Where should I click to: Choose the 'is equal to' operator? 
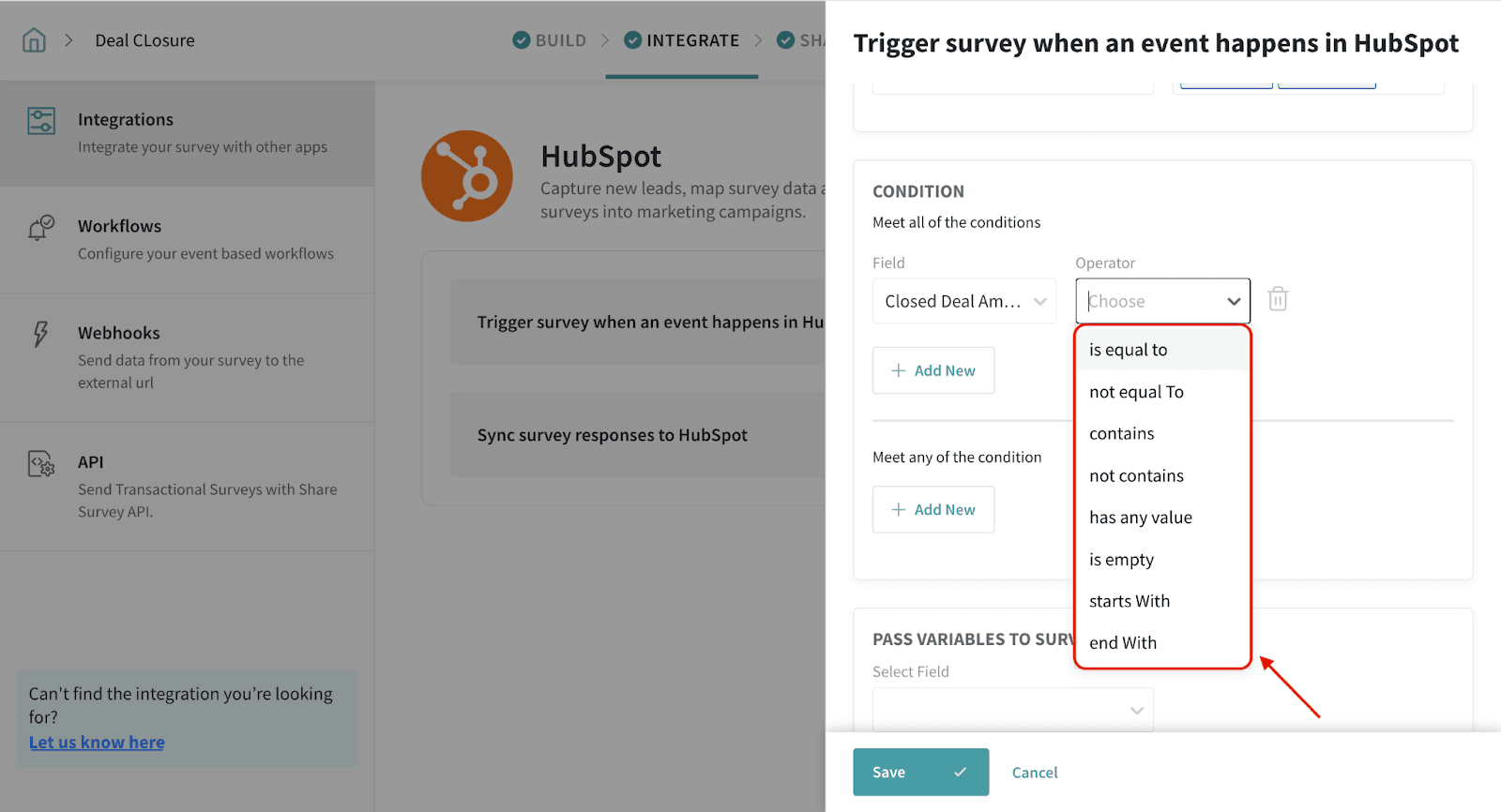[x=1129, y=350]
